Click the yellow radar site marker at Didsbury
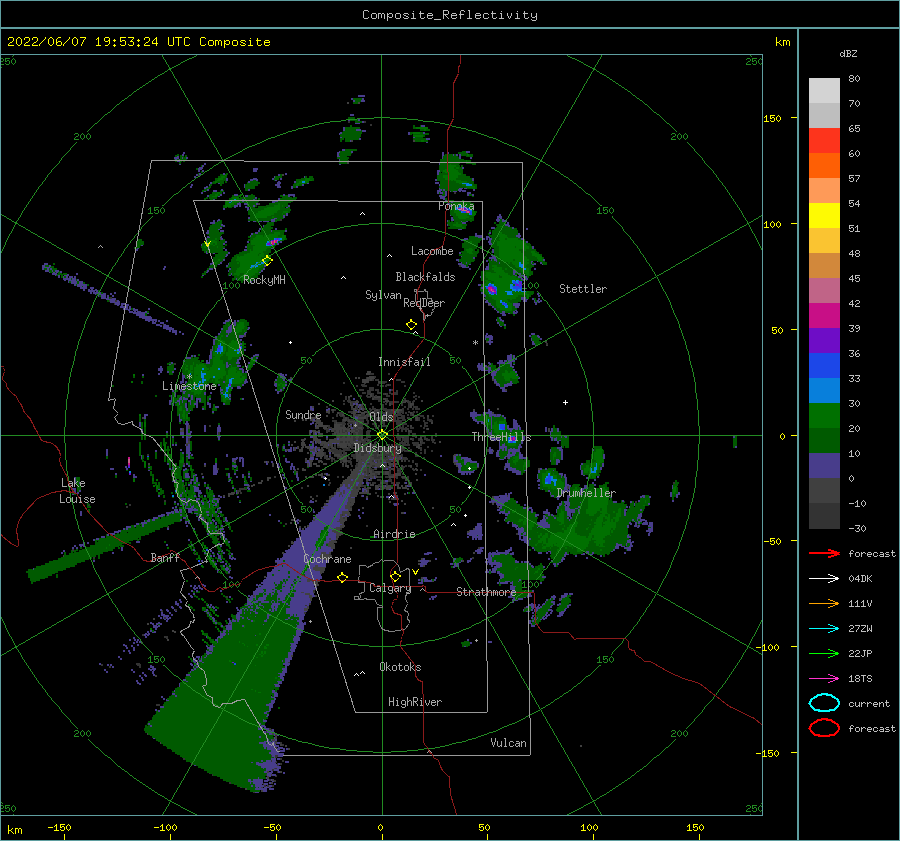This screenshot has height=841, width=900. tap(382, 435)
